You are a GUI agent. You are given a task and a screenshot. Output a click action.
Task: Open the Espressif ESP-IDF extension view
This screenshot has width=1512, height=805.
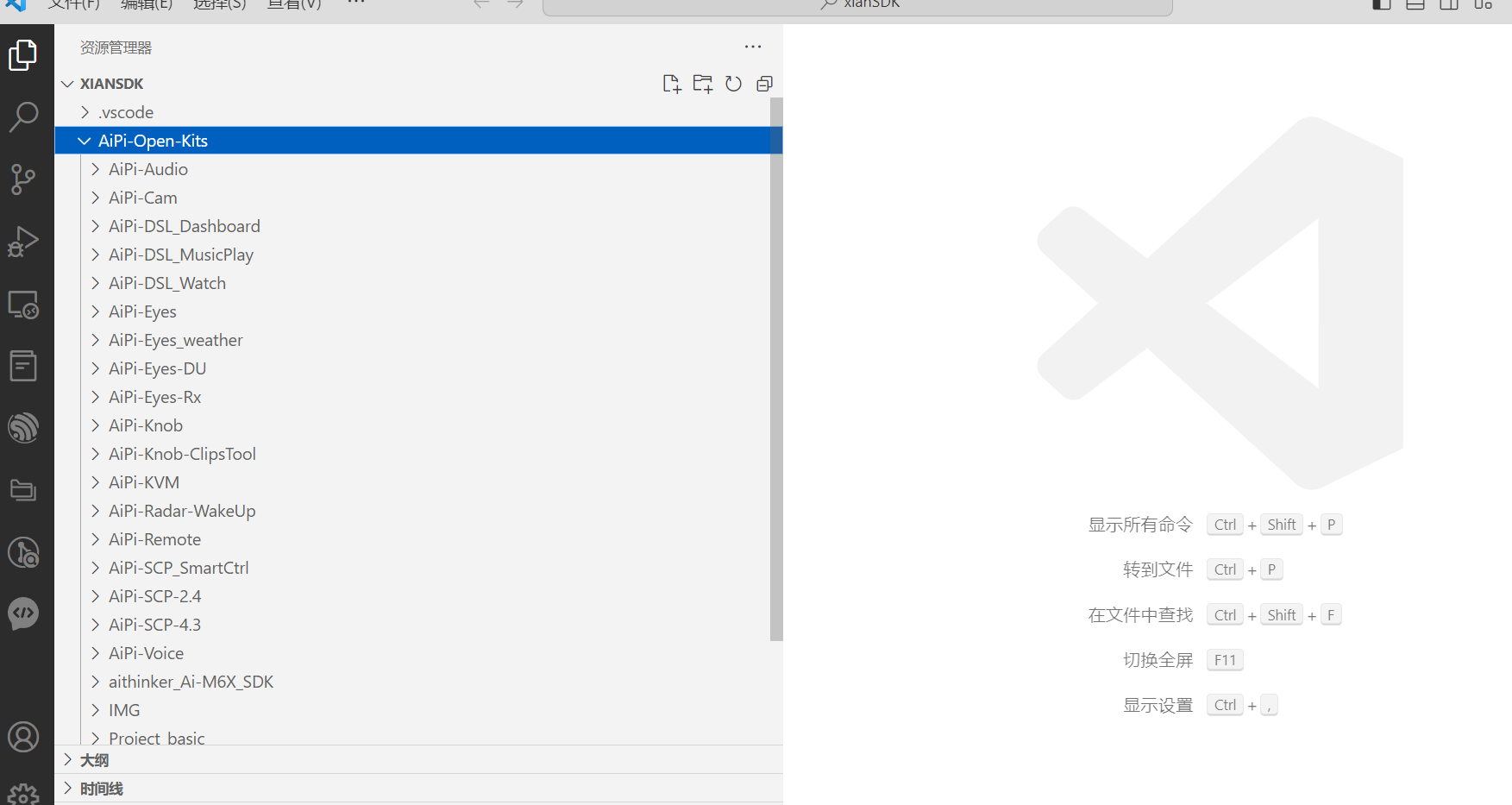click(x=23, y=428)
